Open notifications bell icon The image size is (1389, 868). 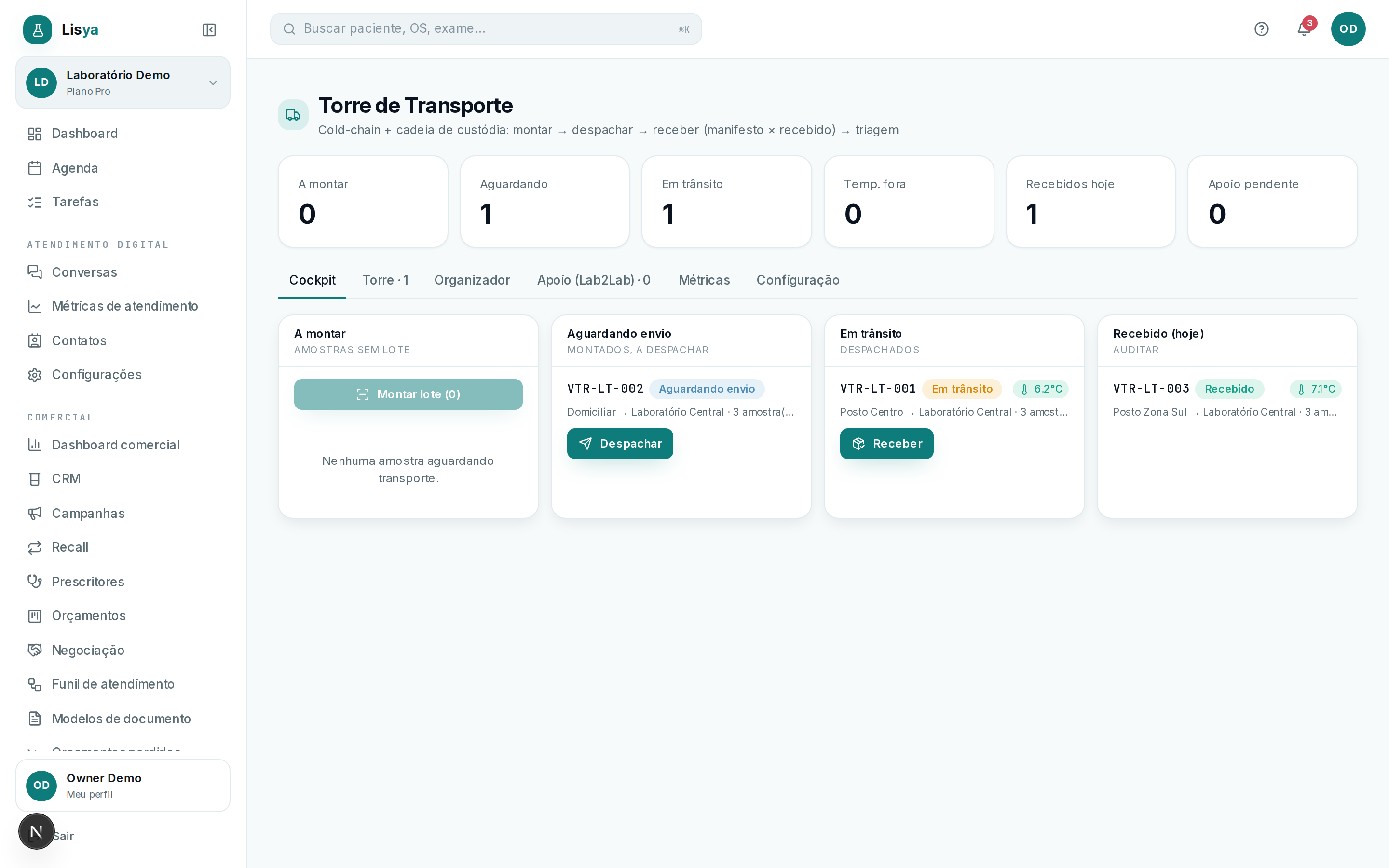point(1304,29)
